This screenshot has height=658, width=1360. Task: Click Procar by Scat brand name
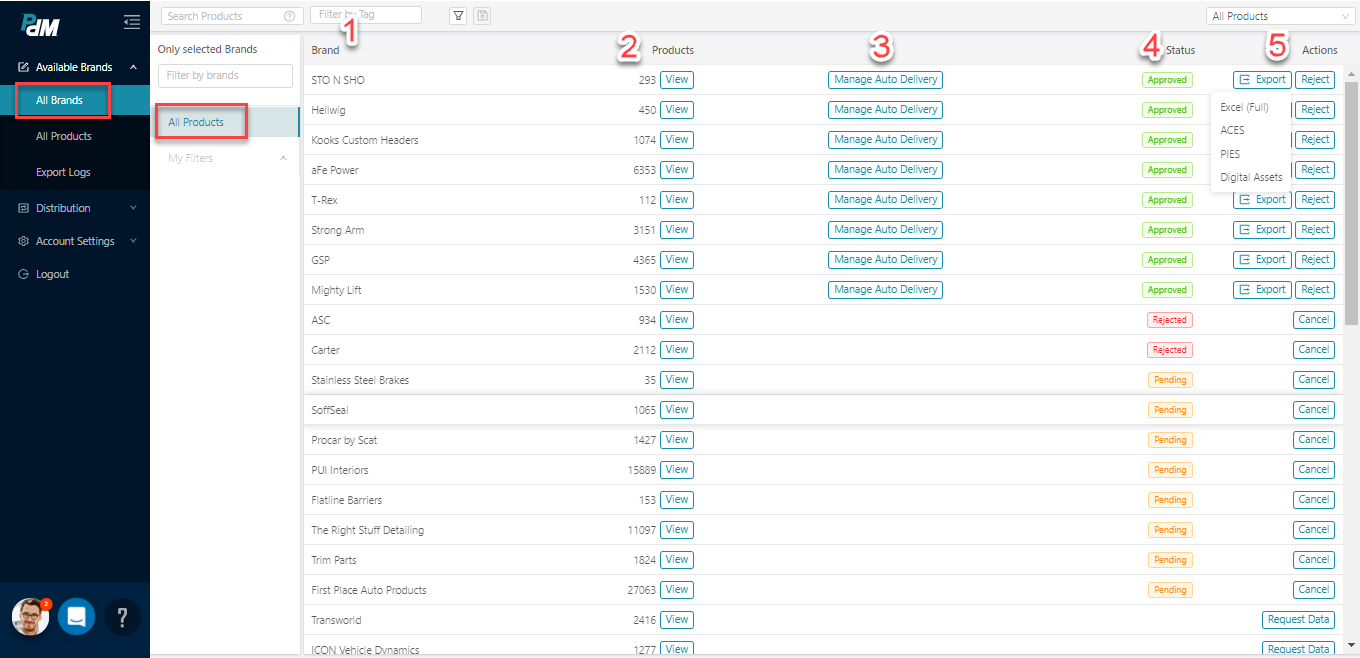[344, 440]
